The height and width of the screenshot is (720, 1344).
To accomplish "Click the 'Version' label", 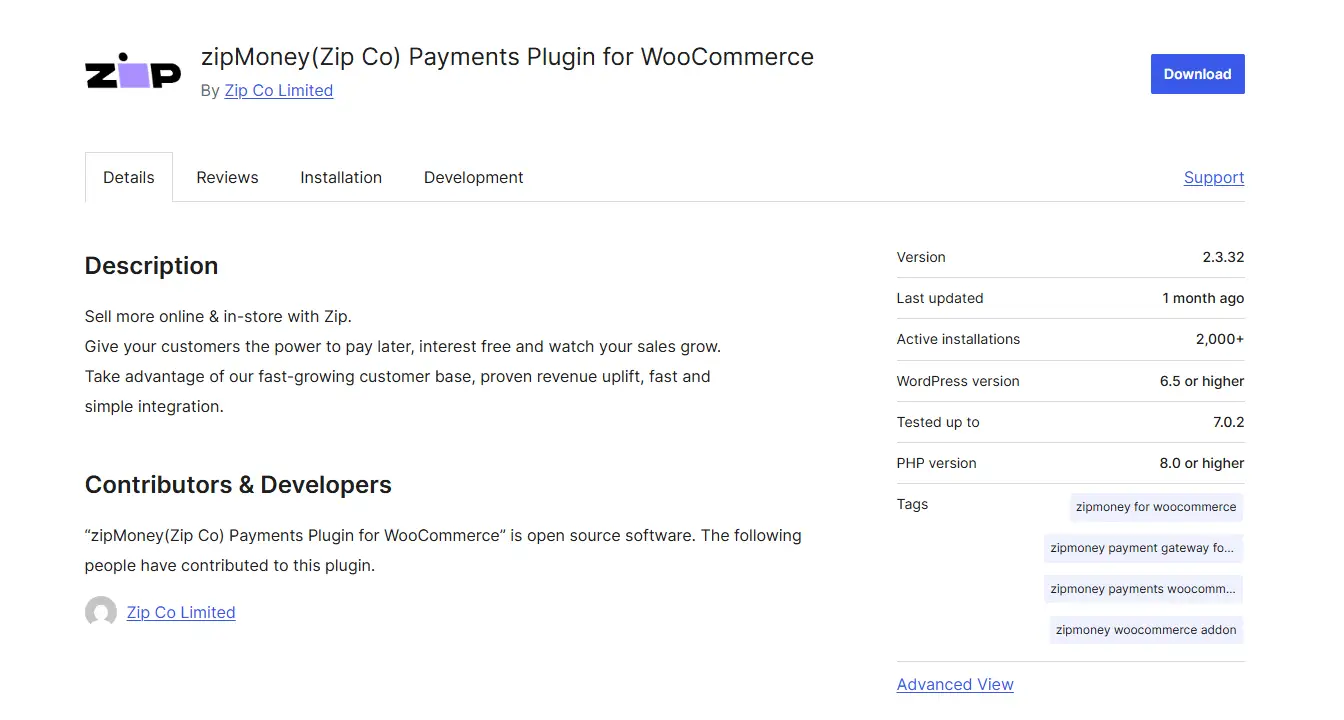I will click(x=921, y=257).
